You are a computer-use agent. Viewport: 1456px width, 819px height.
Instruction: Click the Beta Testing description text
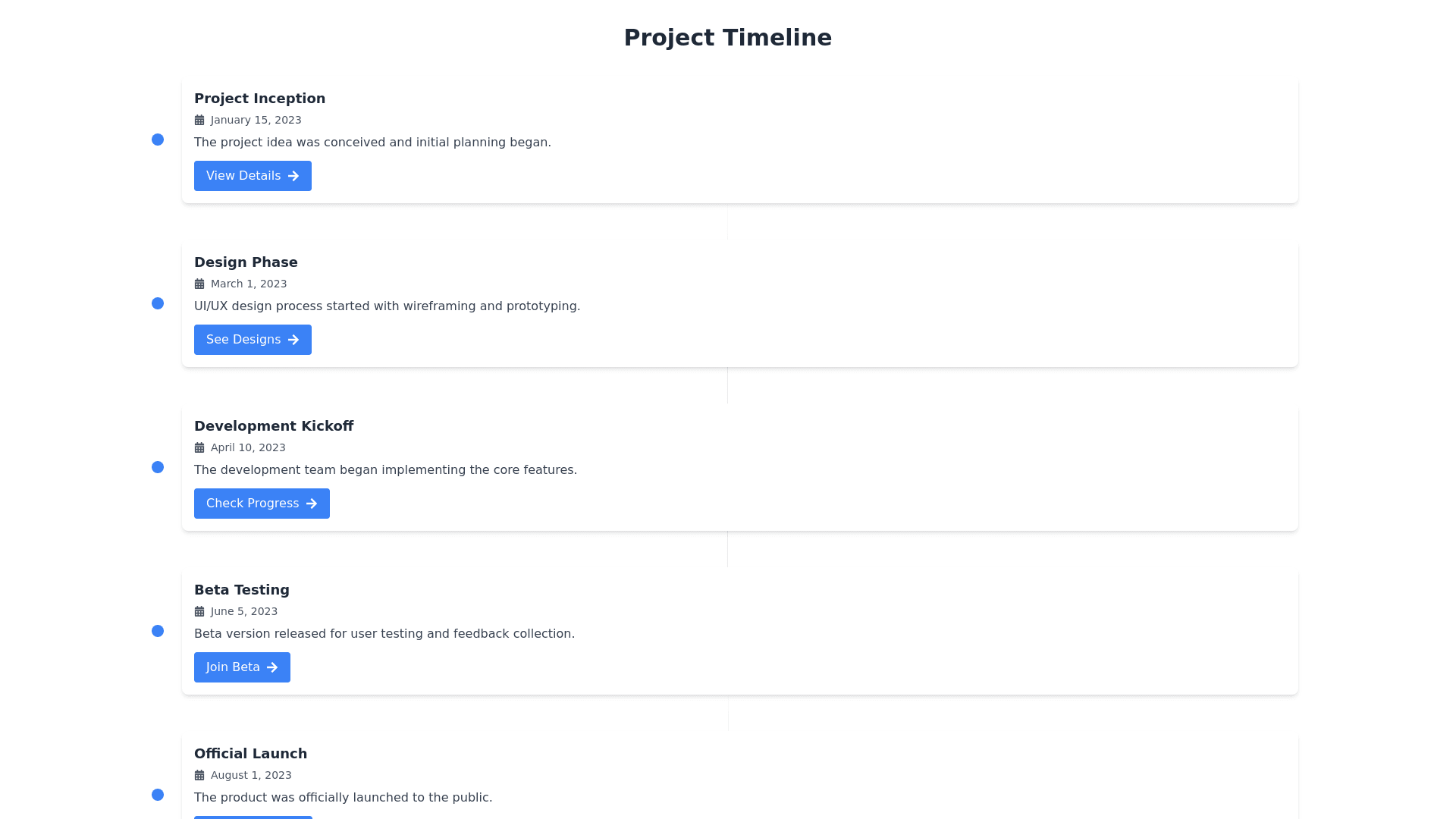point(384,633)
